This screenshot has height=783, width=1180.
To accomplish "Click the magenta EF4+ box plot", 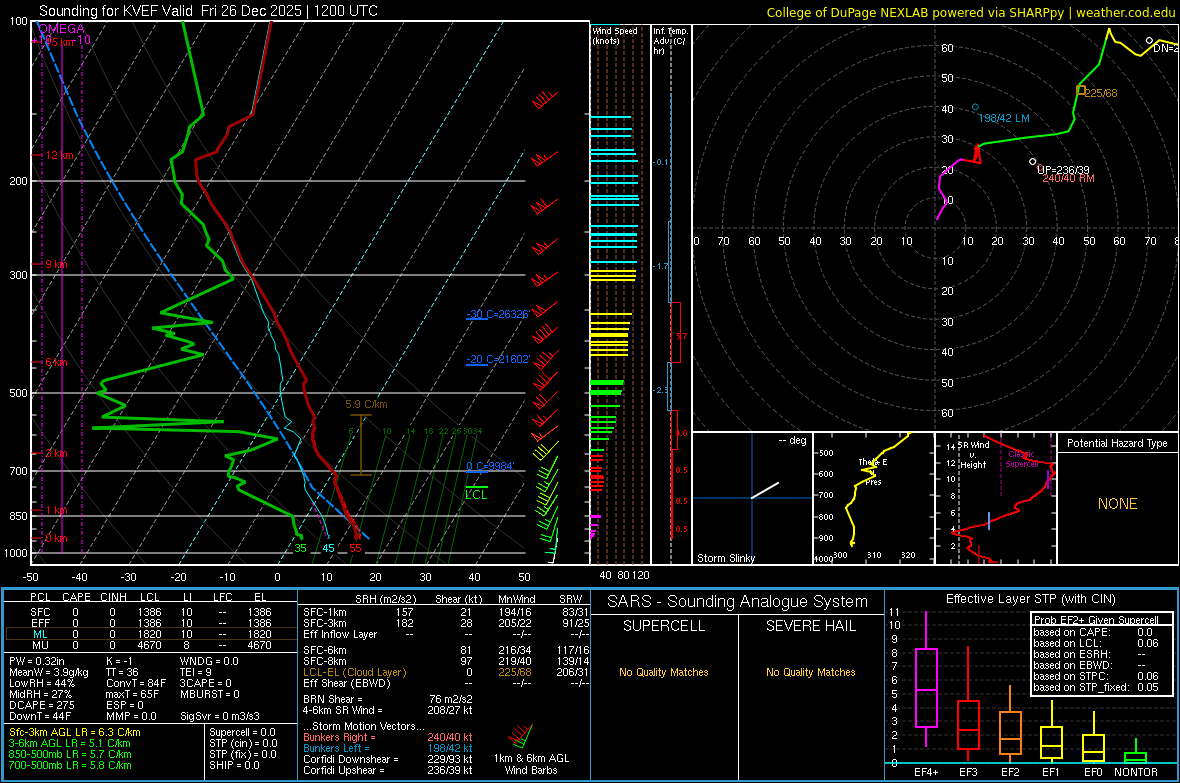I will tap(926, 679).
